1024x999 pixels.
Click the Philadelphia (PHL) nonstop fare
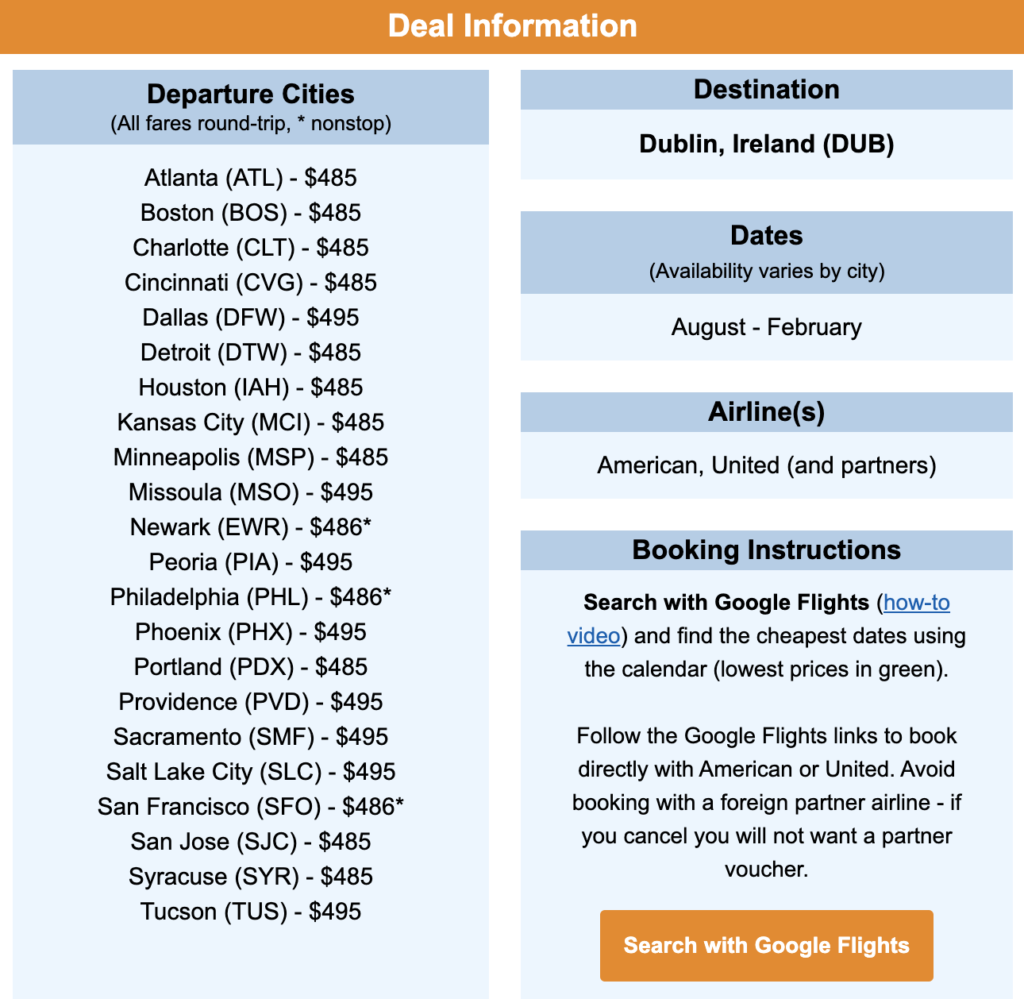tap(249, 597)
